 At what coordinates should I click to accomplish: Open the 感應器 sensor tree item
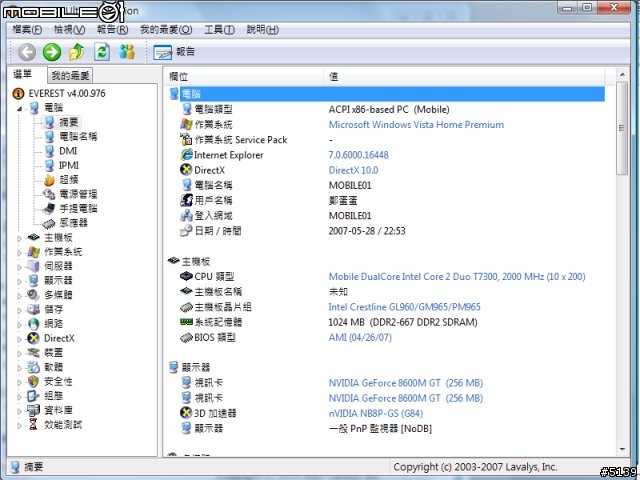(73, 222)
